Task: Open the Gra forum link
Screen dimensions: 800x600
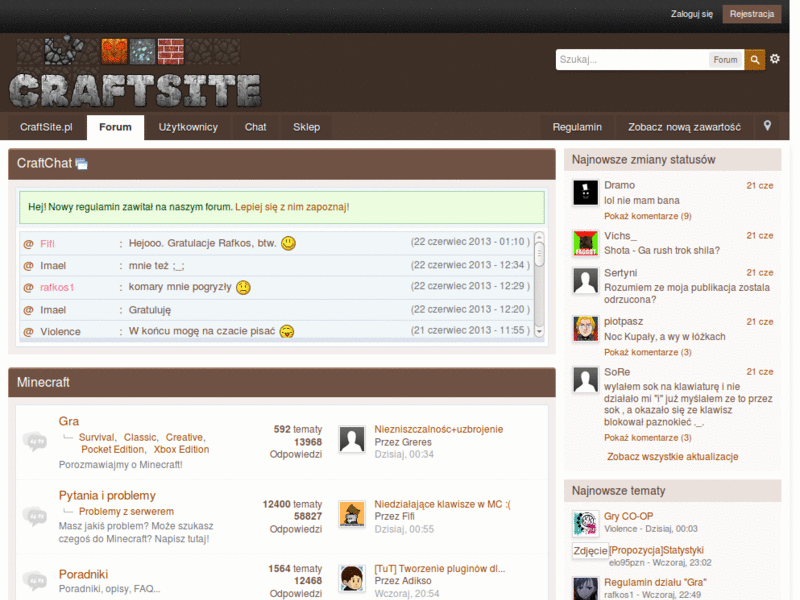Action: click(x=68, y=421)
